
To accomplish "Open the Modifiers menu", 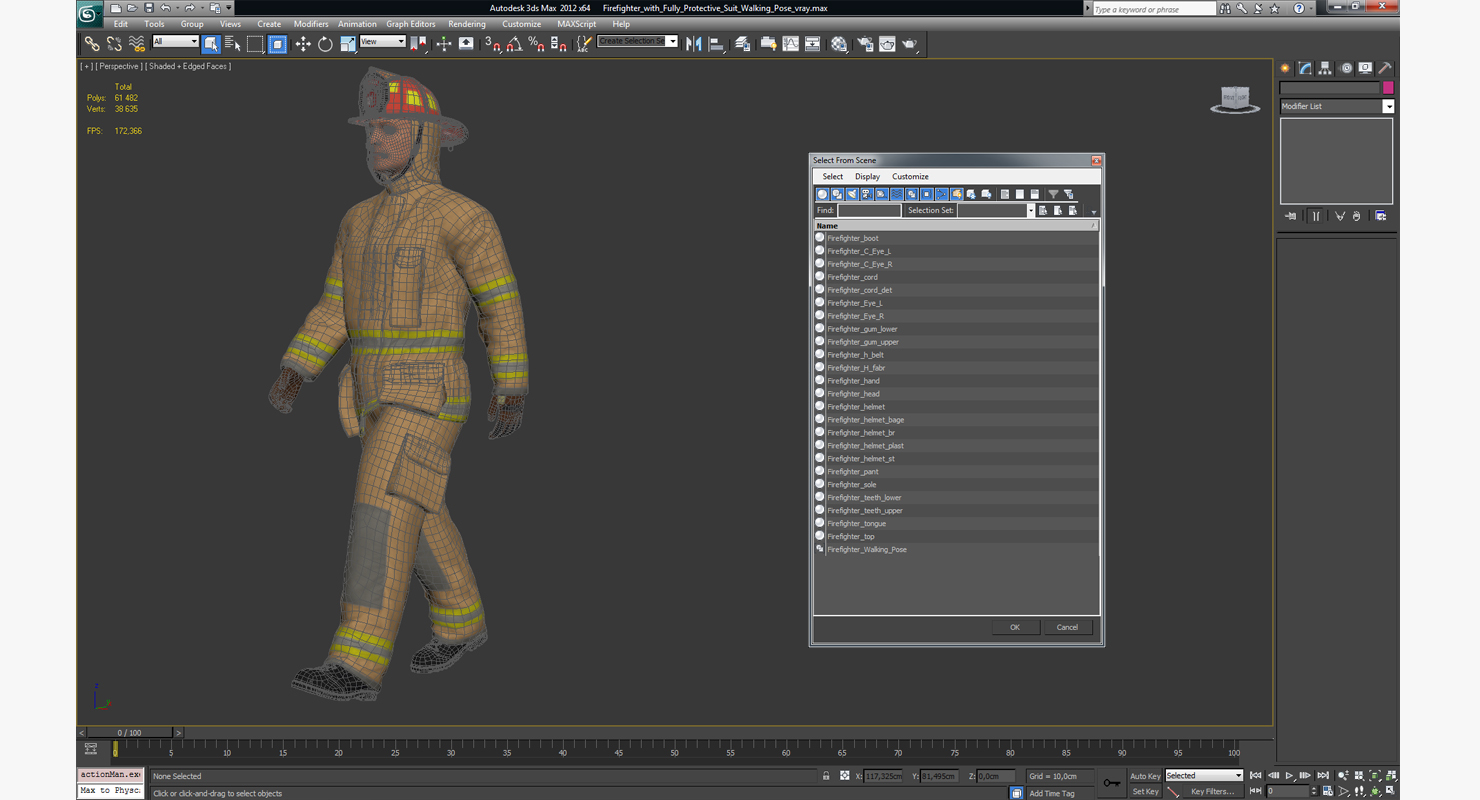I will click(x=311, y=24).
